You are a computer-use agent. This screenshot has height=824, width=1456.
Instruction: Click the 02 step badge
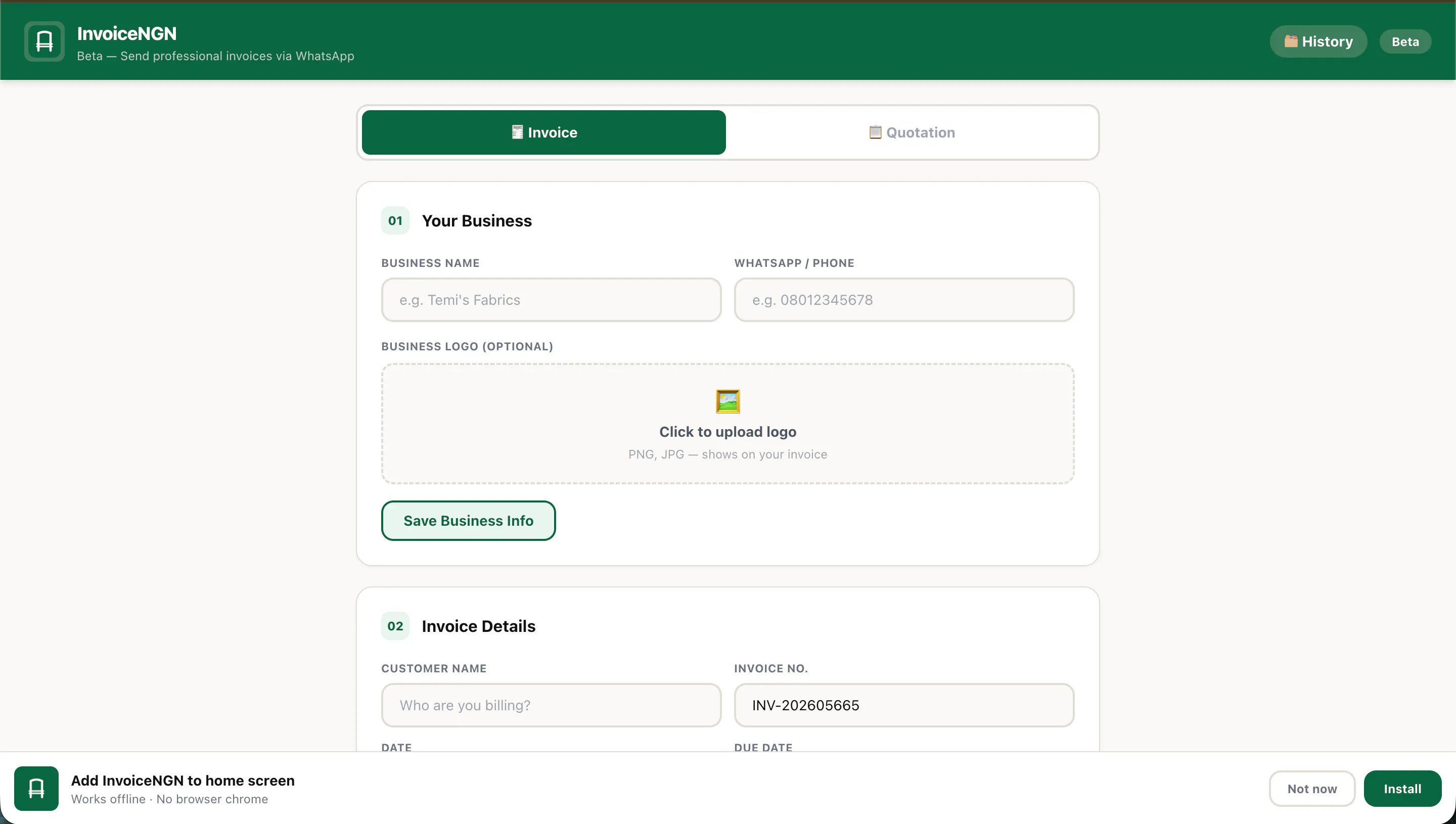click(395, 626)
